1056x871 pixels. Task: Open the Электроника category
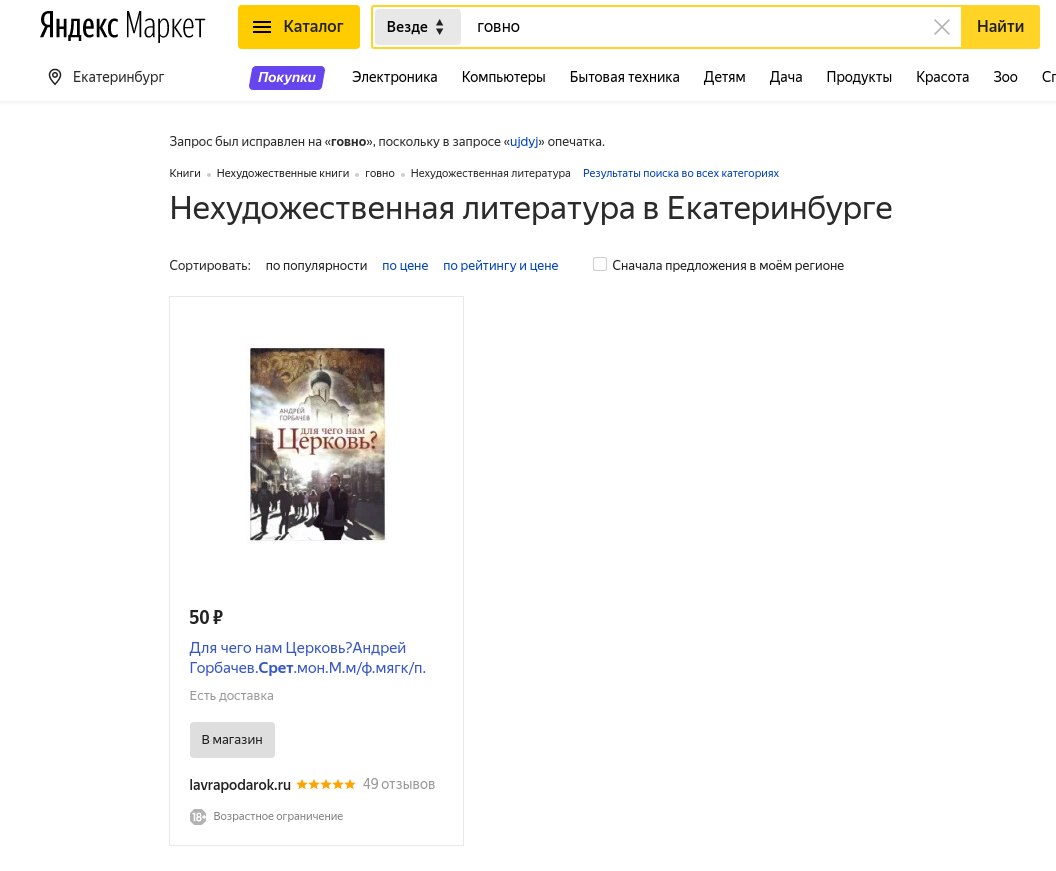pos(395,77)
